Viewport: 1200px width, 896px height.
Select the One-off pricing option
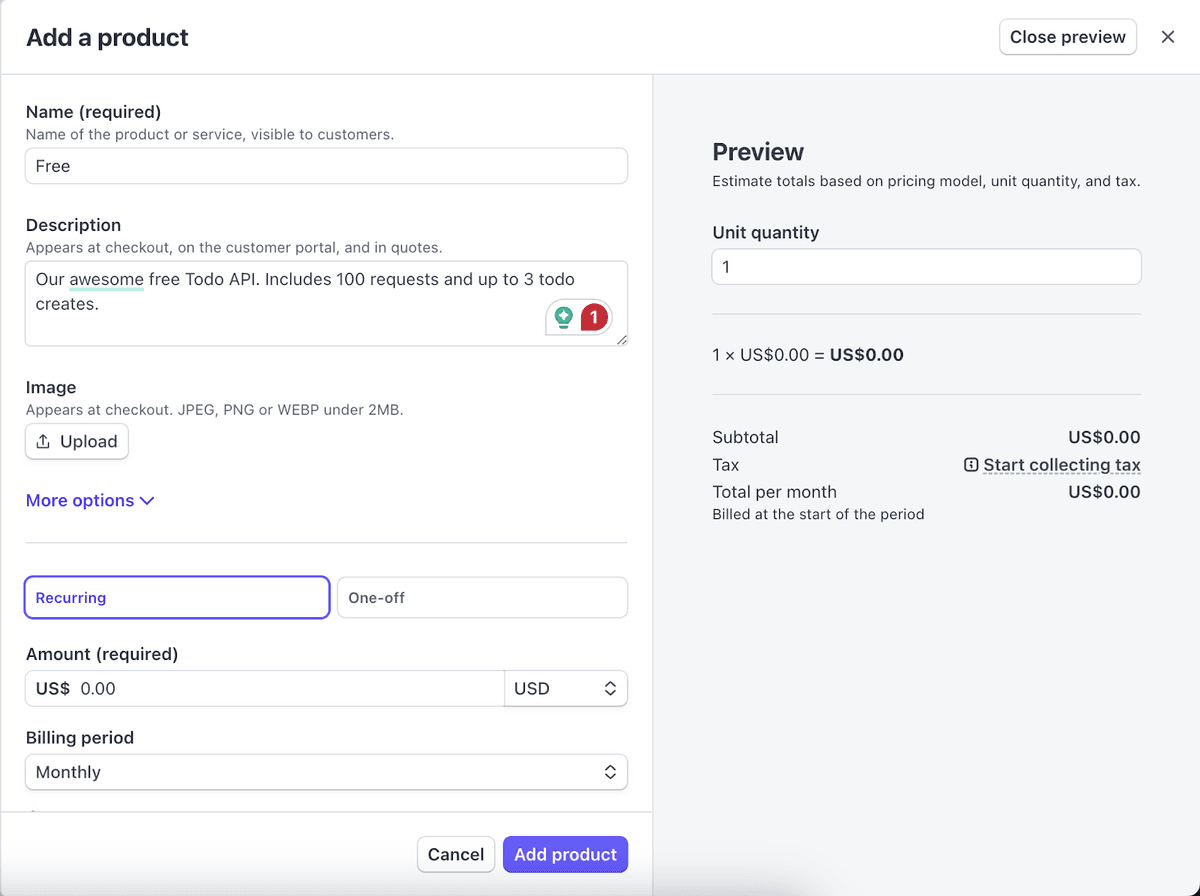tap(482, 597)
